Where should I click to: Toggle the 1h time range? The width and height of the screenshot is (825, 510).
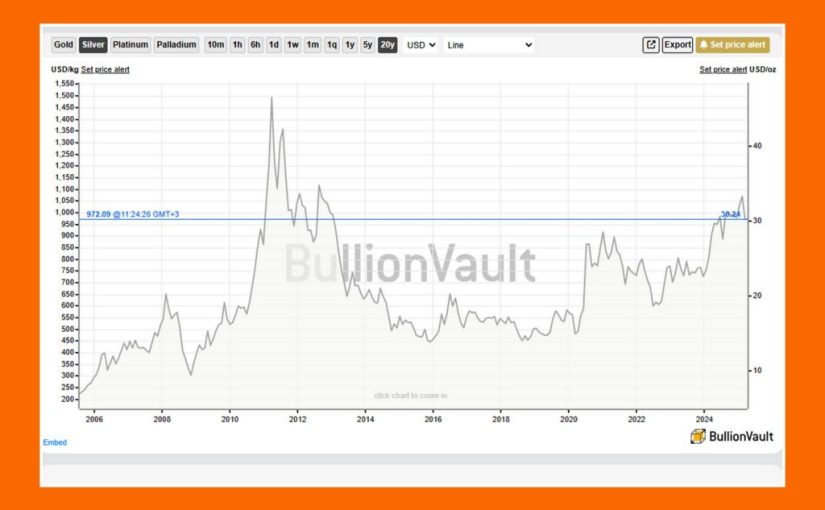coord(237,45)
